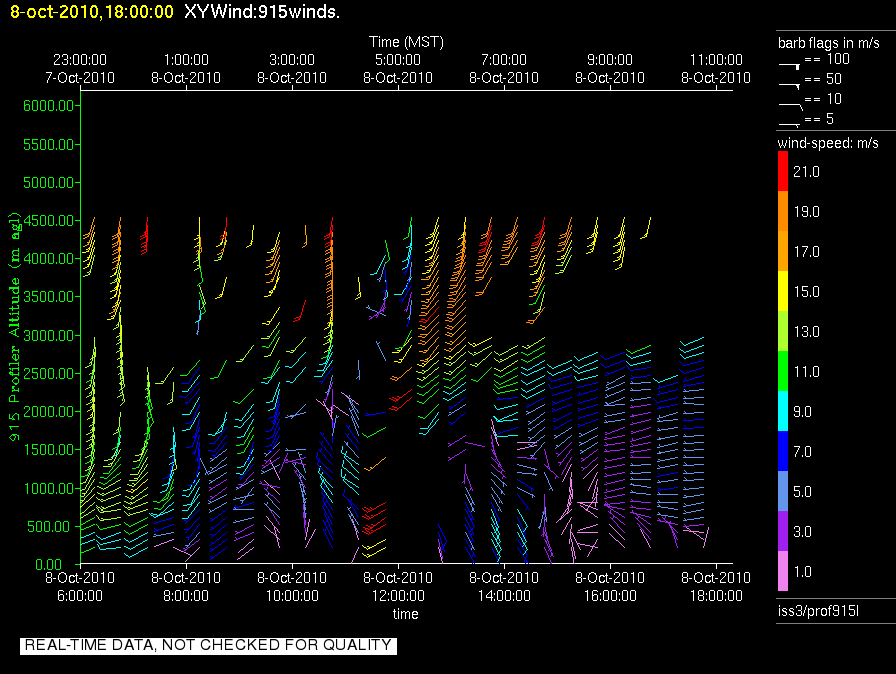Click the 2000.00 altitude tick label

[49, 412]
